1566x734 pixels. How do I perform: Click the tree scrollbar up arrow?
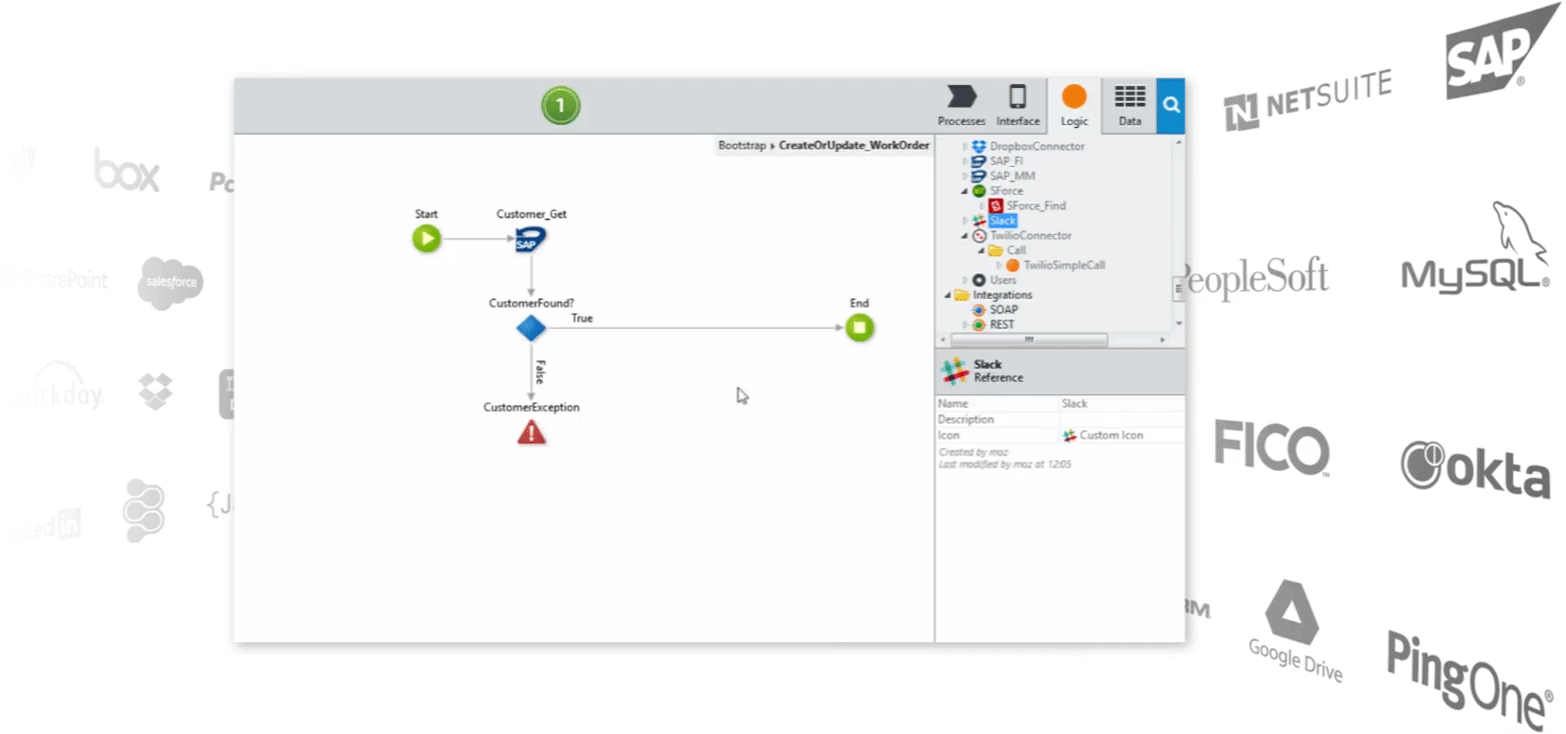[1178, 142]
